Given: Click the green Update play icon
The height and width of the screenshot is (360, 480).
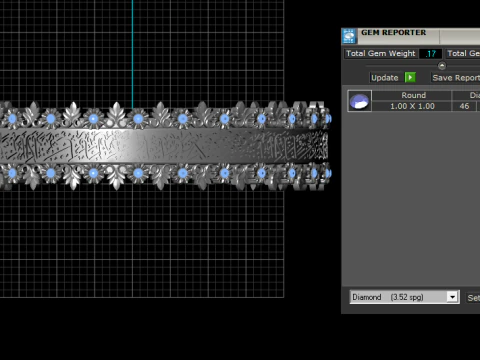Looking at the screenshot, I should (x=410, y=78).
